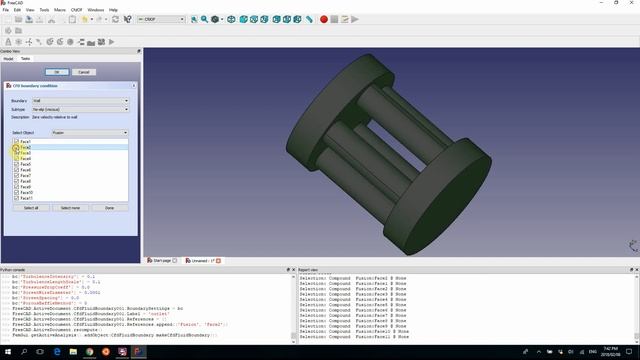Toggle the Face7 checkbox
Image resolution: width=640 pixels, height=360 pixels.
point(17,176)
